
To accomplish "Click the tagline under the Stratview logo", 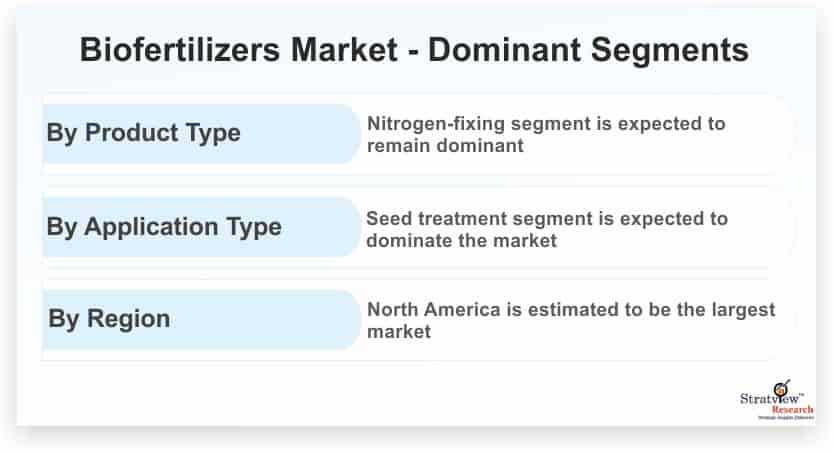I will point(786,417).
